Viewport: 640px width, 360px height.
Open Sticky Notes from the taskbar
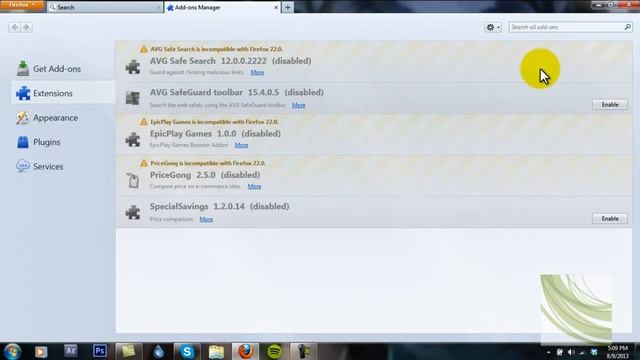click(x=129, y=351)
